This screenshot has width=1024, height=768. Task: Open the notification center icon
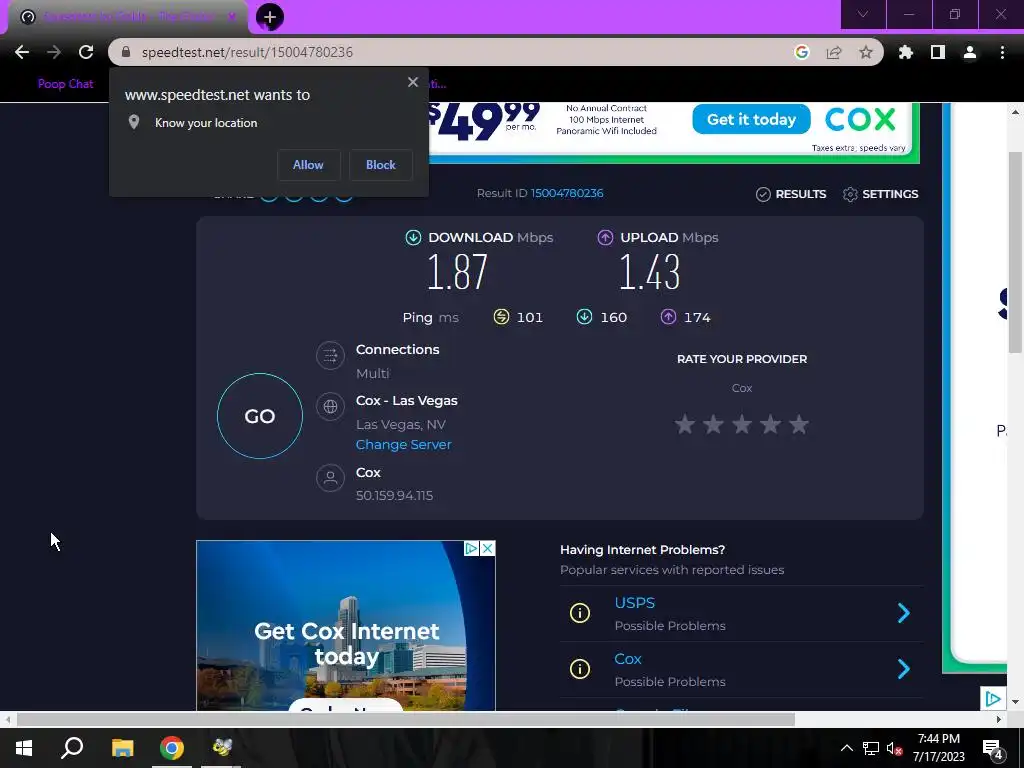[993, 749]
